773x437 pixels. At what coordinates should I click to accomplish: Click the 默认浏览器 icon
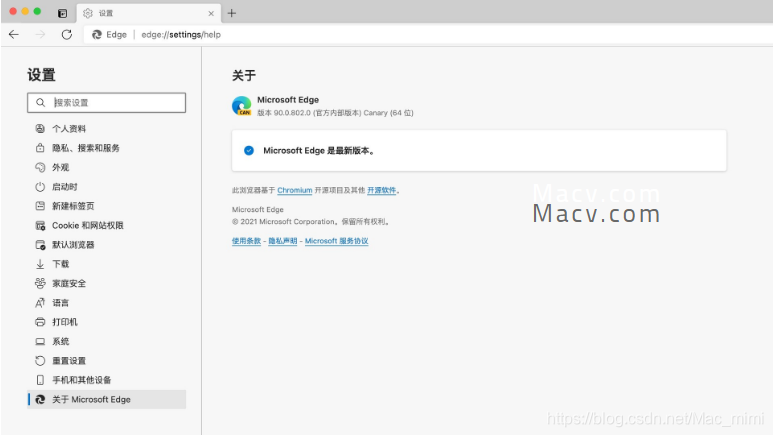[x=40, y=245]
